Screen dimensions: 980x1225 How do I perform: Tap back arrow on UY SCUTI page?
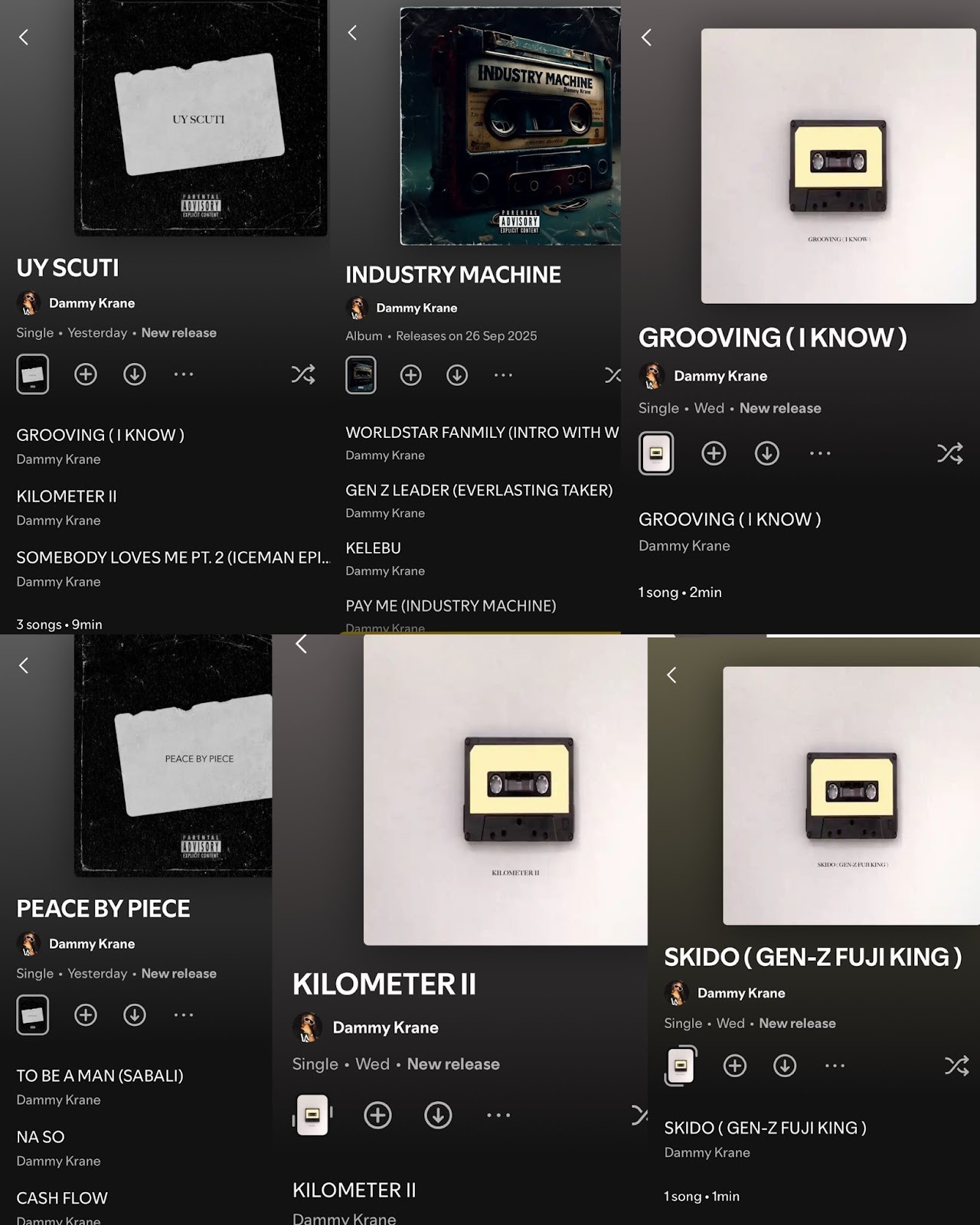point(24,37)
